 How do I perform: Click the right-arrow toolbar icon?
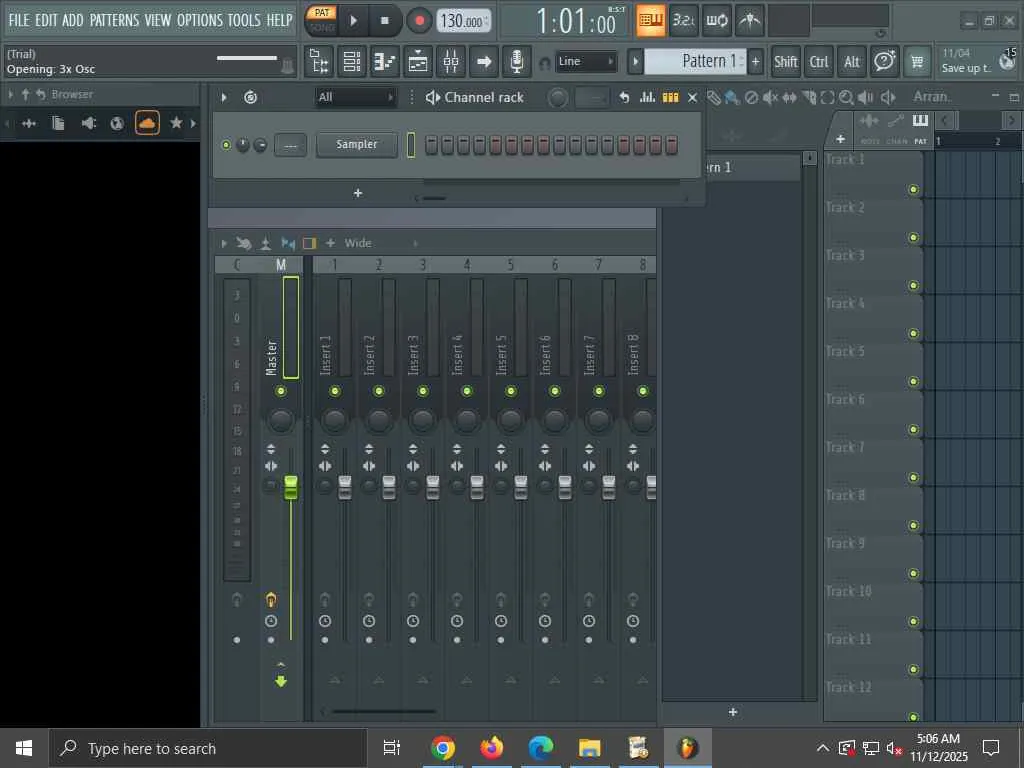[x=484, y=61]
